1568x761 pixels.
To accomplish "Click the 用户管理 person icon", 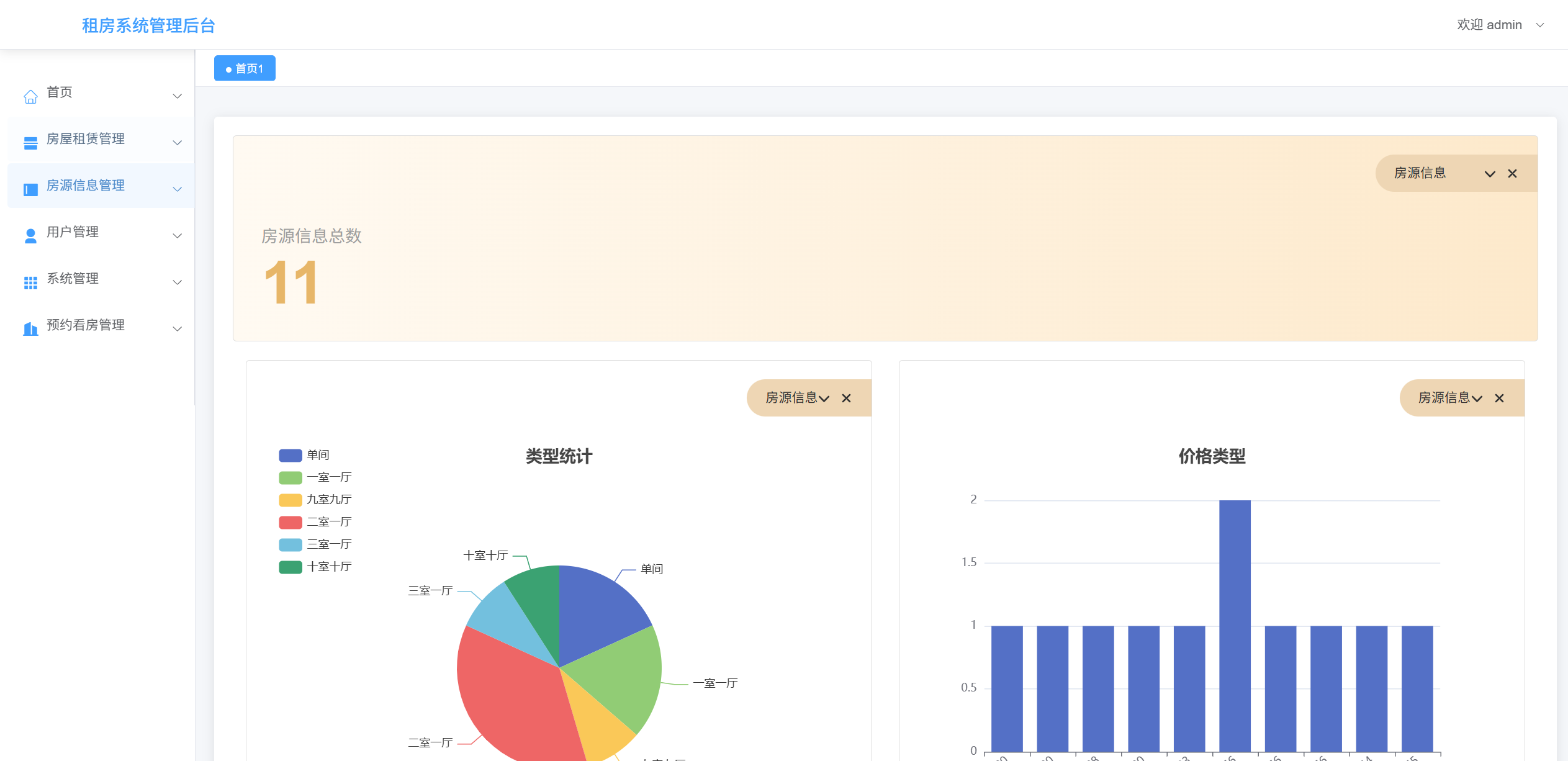I will click(30, 236).
